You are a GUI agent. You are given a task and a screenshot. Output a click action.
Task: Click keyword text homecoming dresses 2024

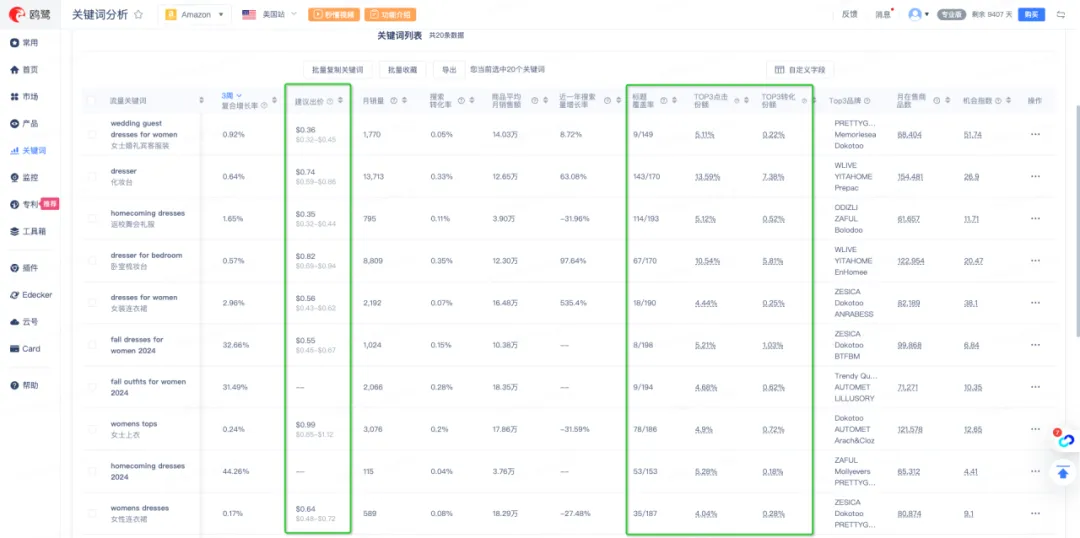148,471
